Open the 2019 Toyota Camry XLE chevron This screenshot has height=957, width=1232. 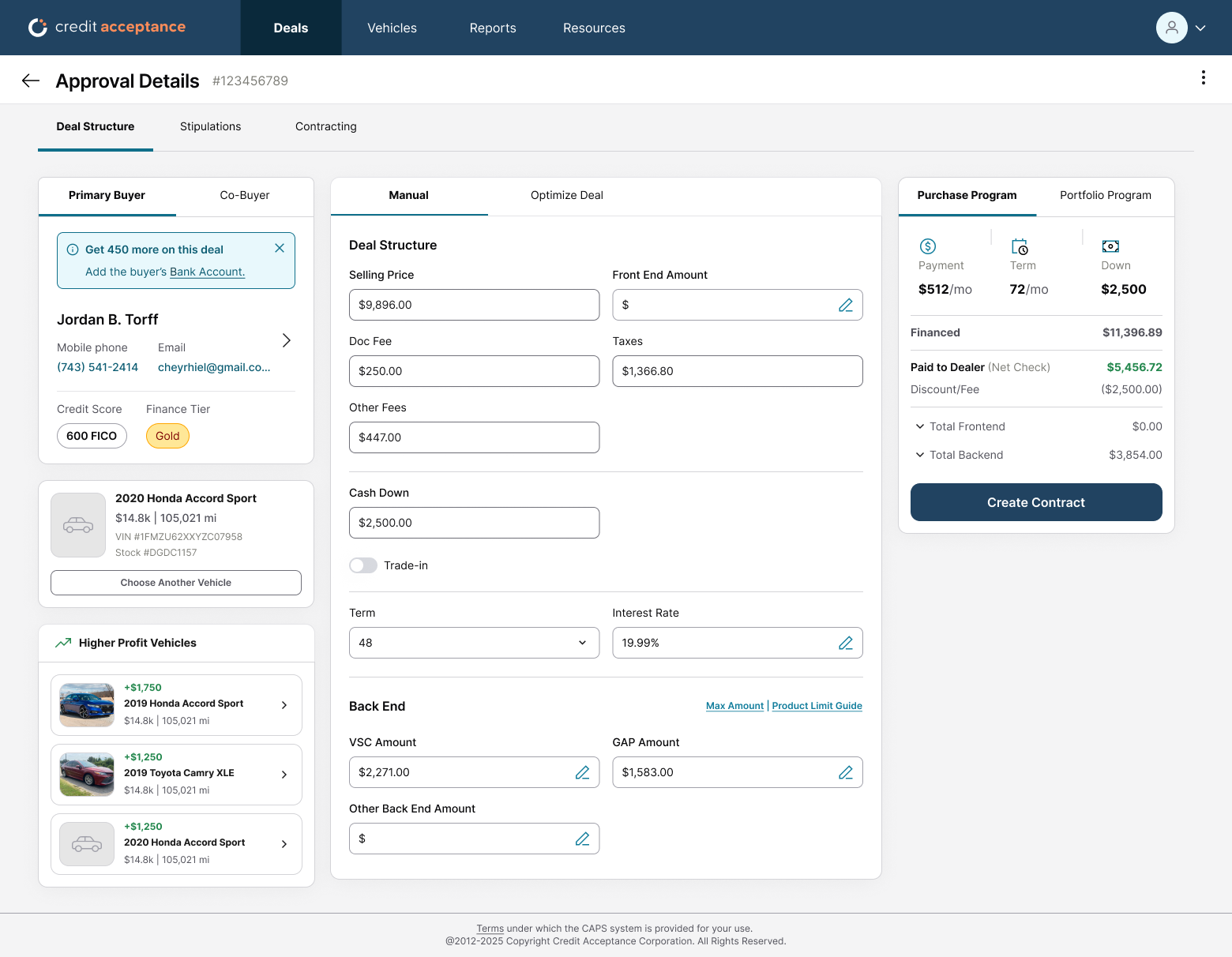pyautogui.click(x=284, y=775)
